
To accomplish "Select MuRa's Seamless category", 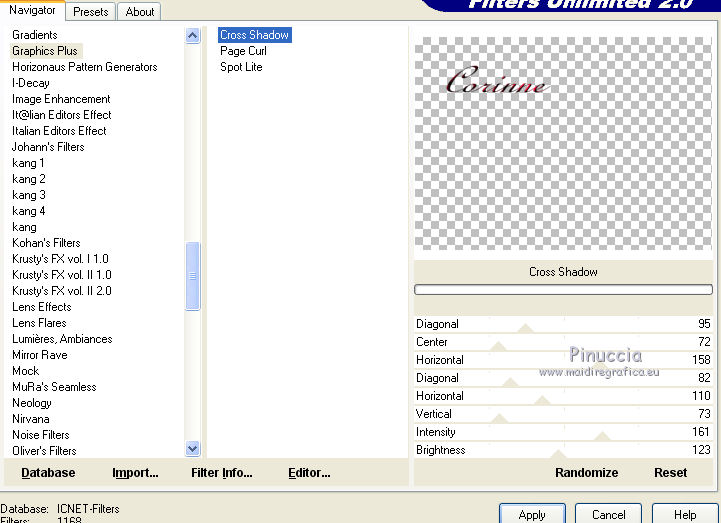I will pyautogui.click(x=54, y=387).
